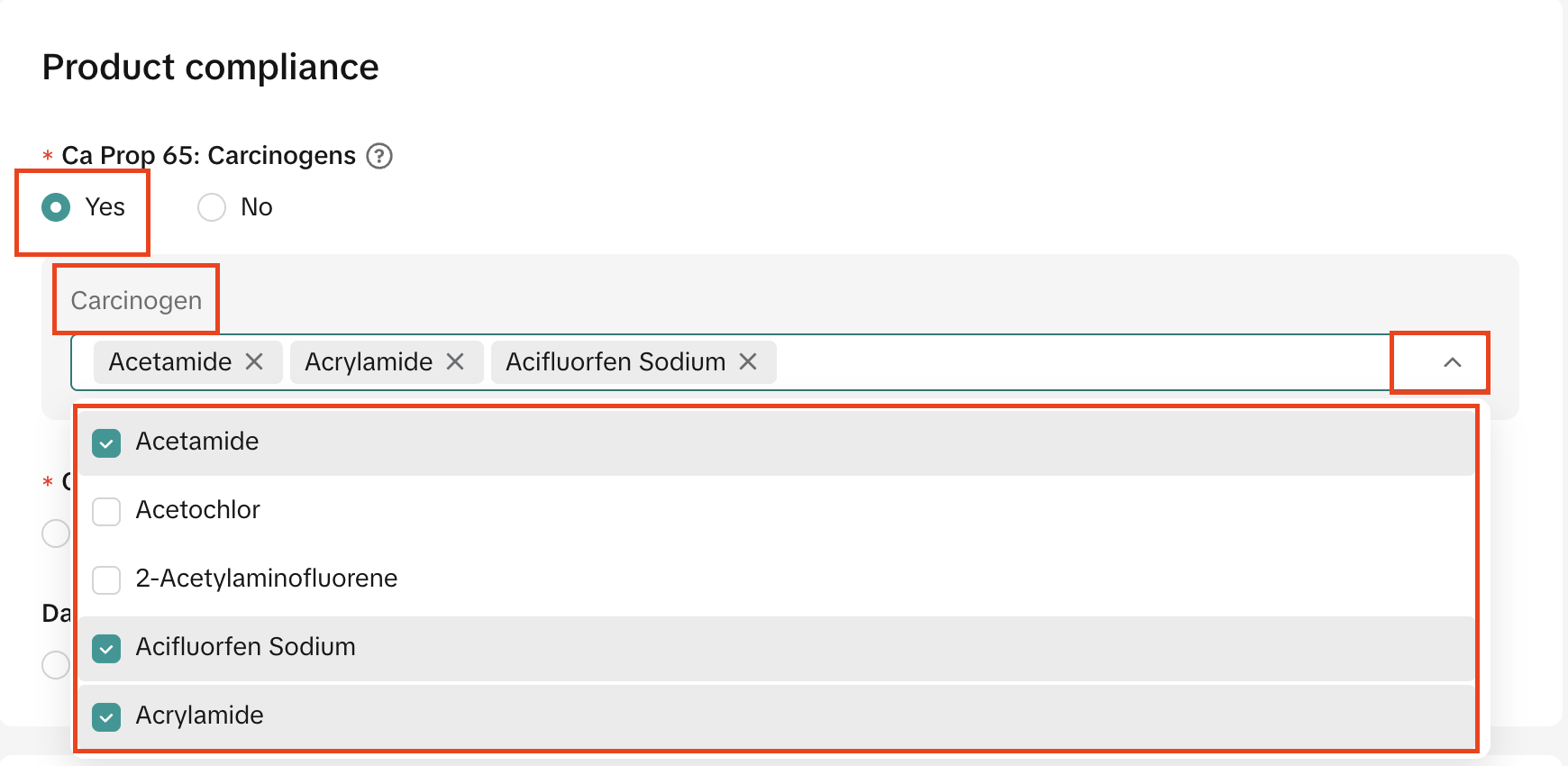
Task: Click the Acrylamide option label in list
Action: tap(200, 716)
